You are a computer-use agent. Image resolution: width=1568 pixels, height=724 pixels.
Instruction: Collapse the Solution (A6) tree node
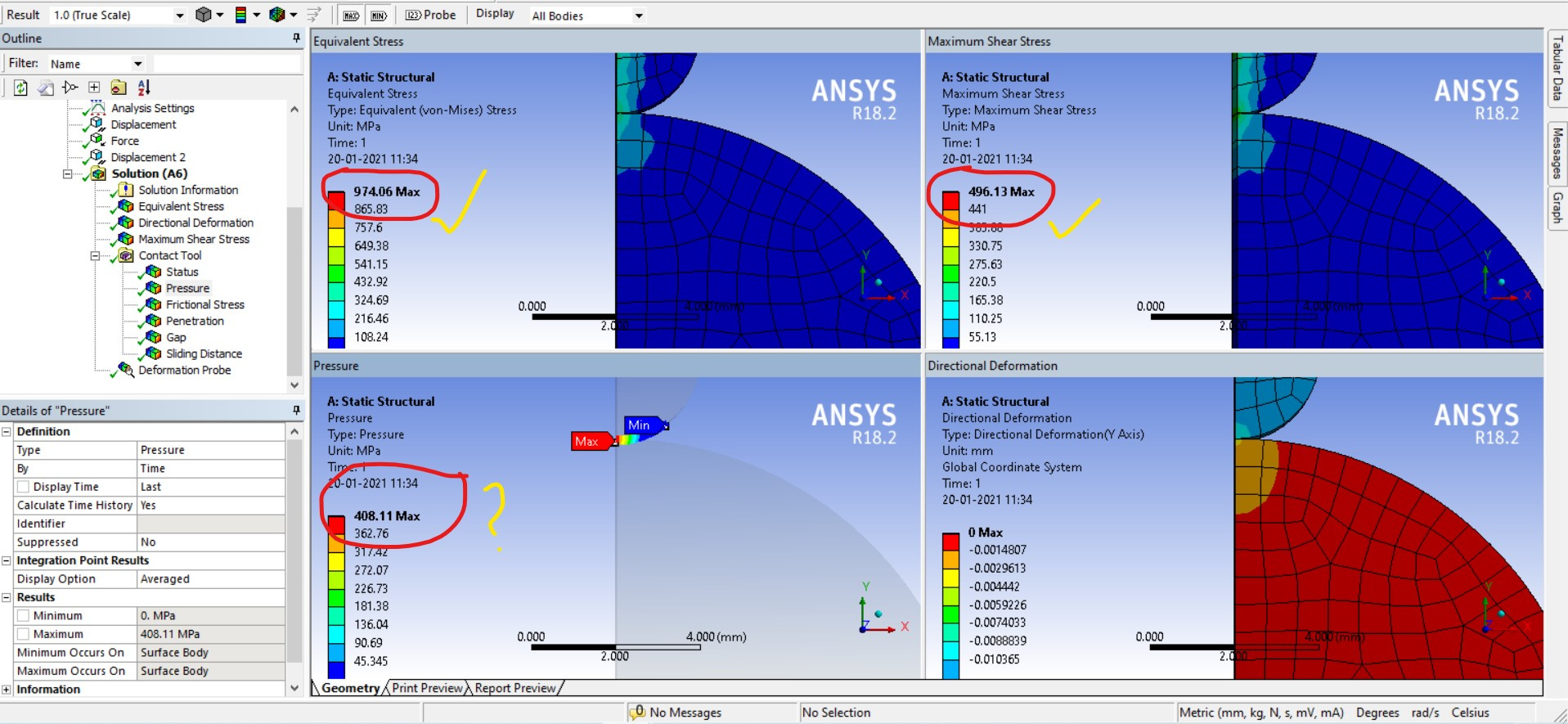click(x=68, y=173)
